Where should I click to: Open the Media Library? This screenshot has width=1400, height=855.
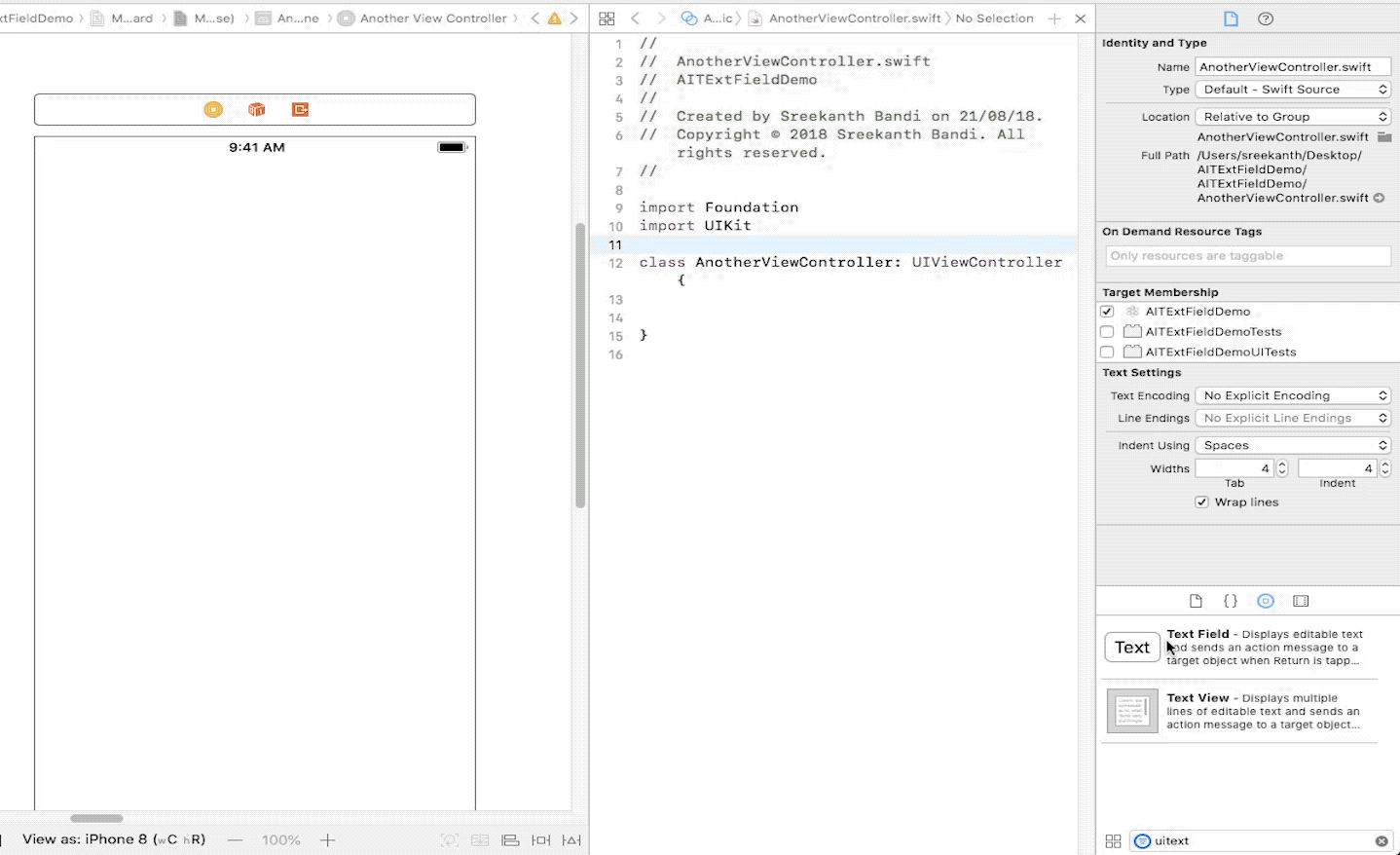coord(1301,601)
